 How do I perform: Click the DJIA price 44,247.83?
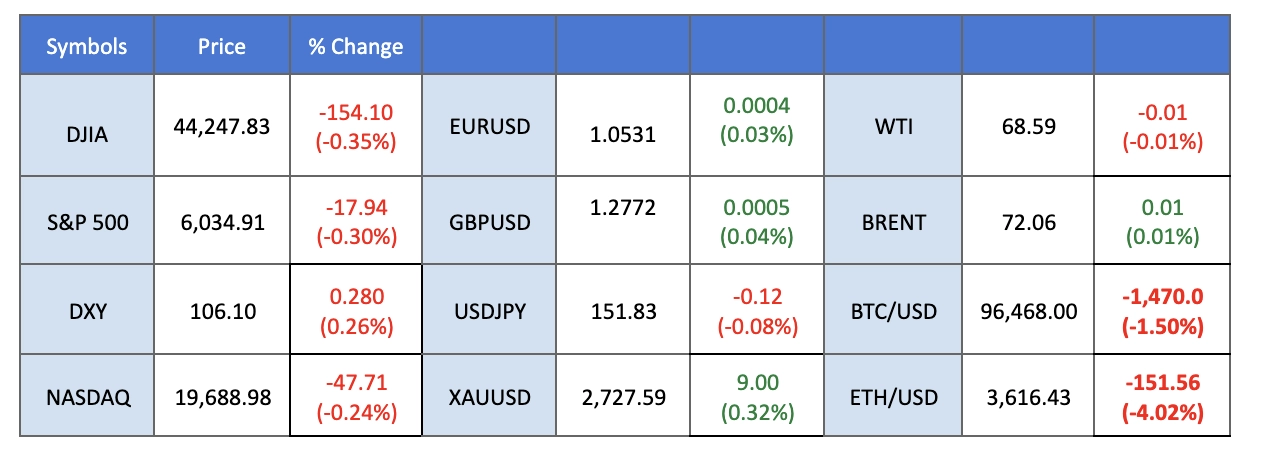coord(221,128)
